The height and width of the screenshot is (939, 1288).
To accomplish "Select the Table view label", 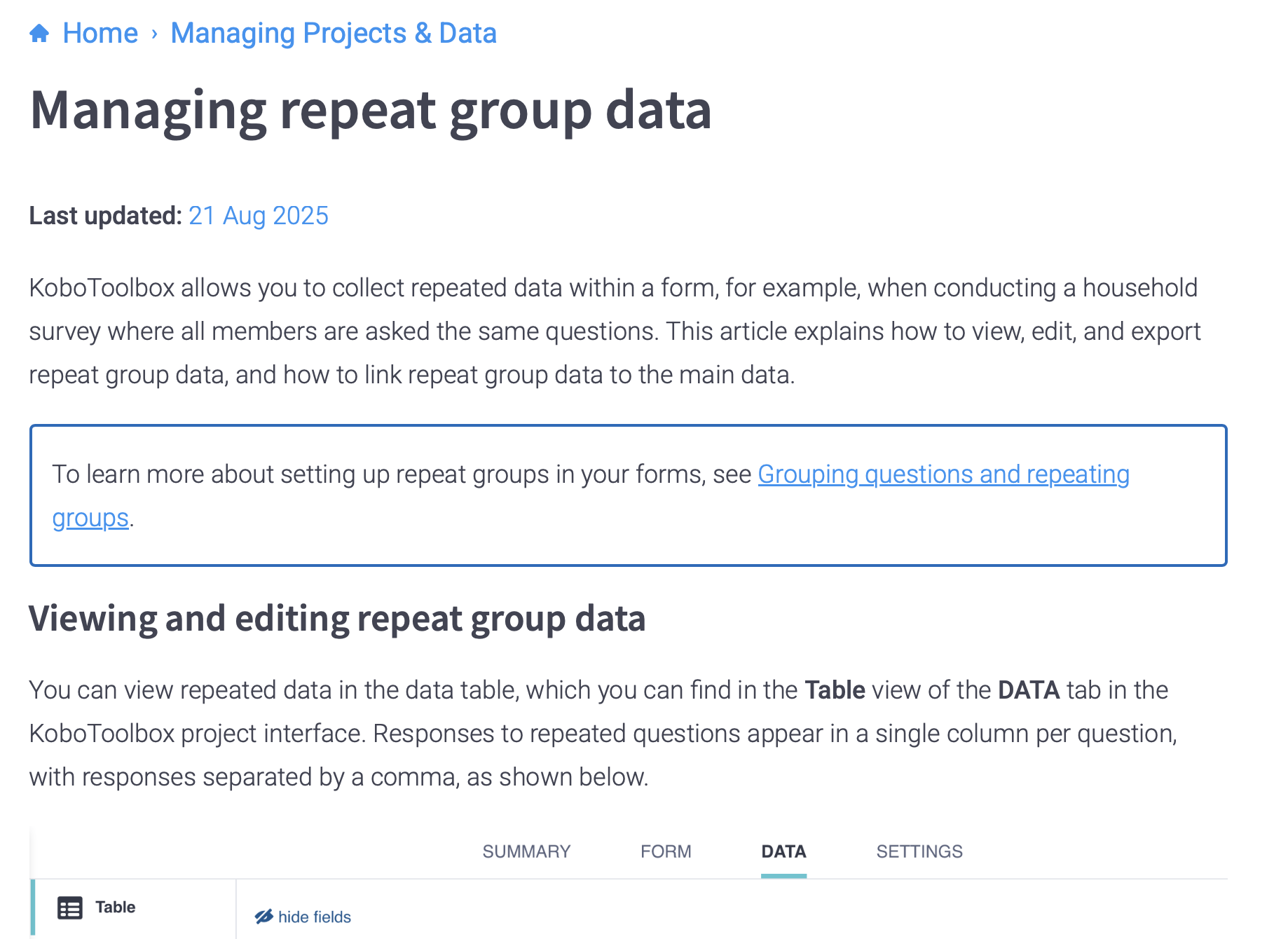I will (x=115, y=907).
